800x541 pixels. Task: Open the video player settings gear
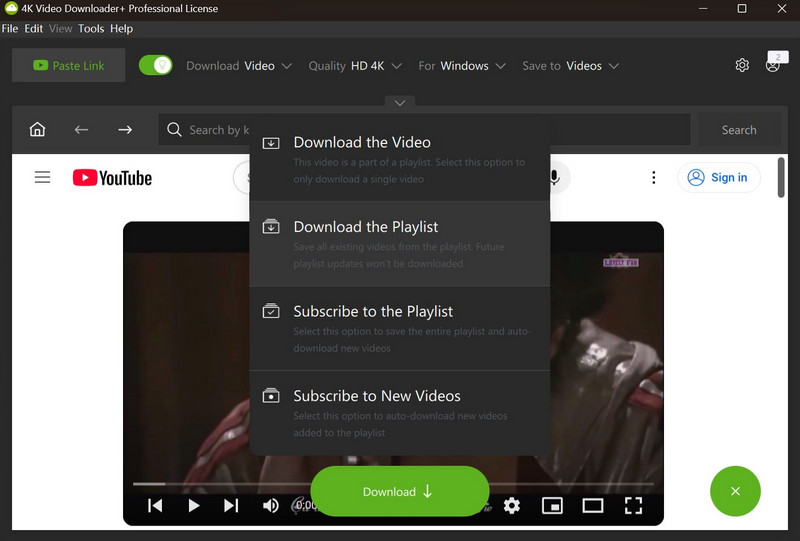click(x=512, y=505)
